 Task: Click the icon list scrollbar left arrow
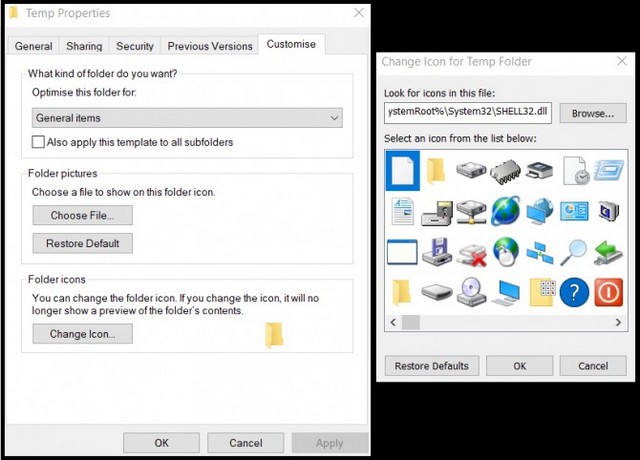pyautogui.click(x=393, y=322)
